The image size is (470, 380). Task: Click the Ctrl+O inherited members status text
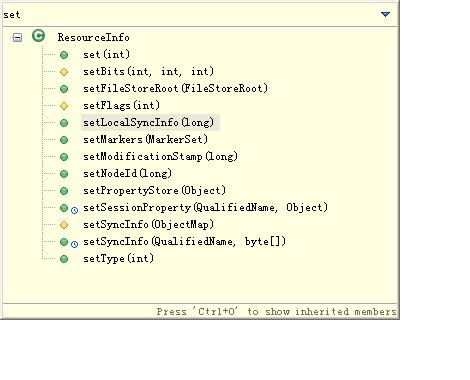pos(277,312)
